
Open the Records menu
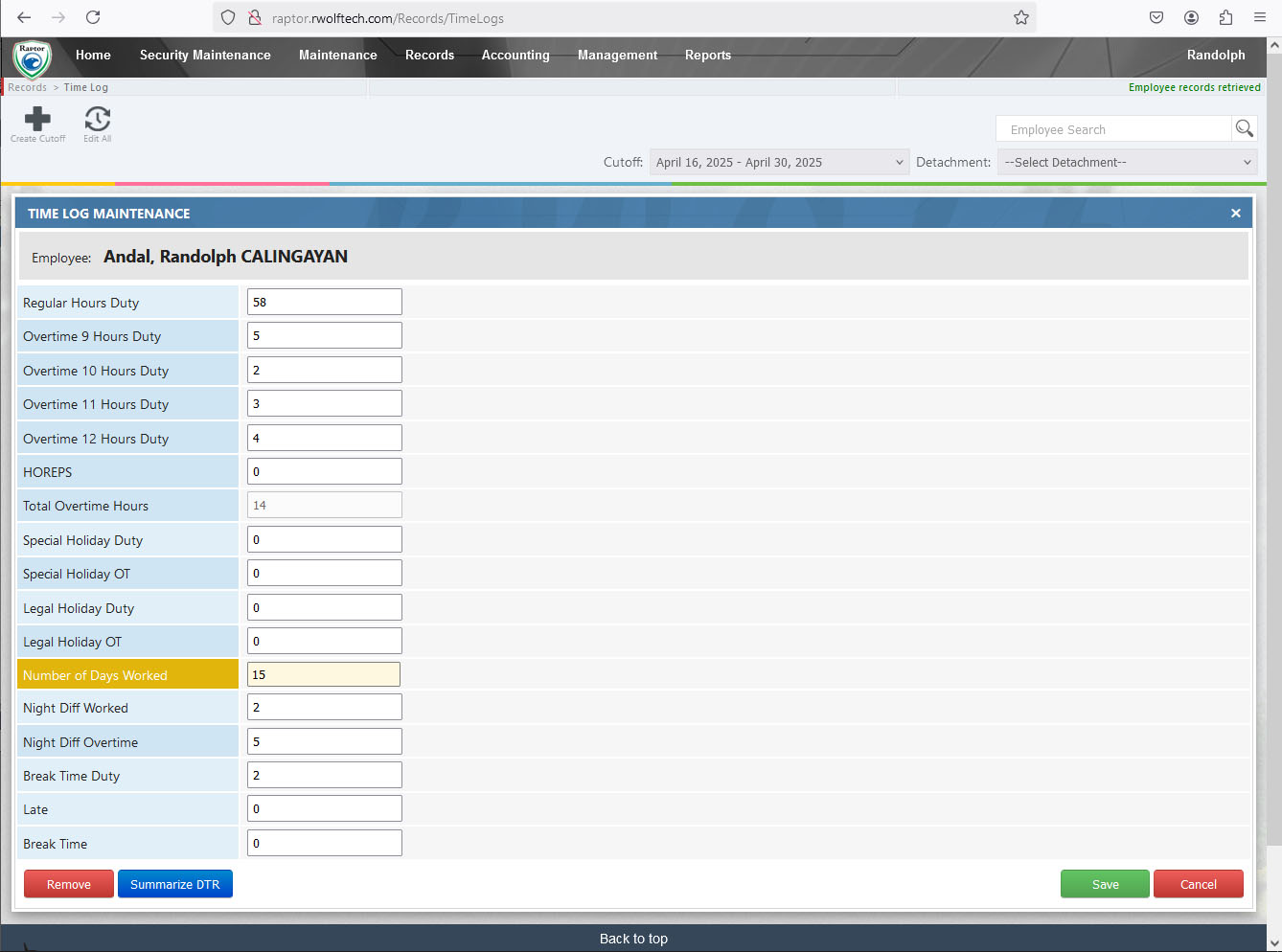point(429,56)
